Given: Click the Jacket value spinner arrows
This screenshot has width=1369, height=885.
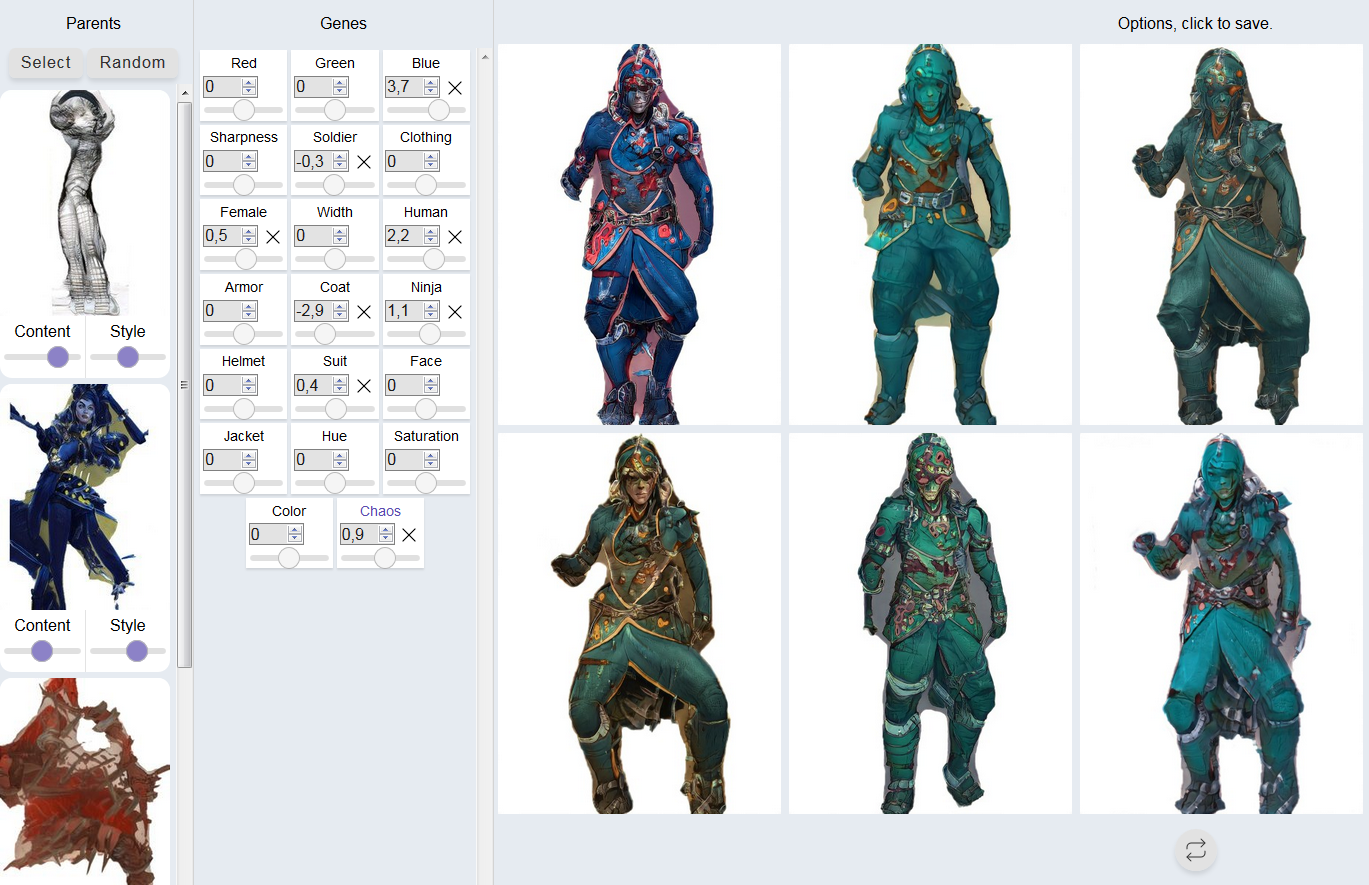Looking at the screenshot, I should [x=249, y=461].
